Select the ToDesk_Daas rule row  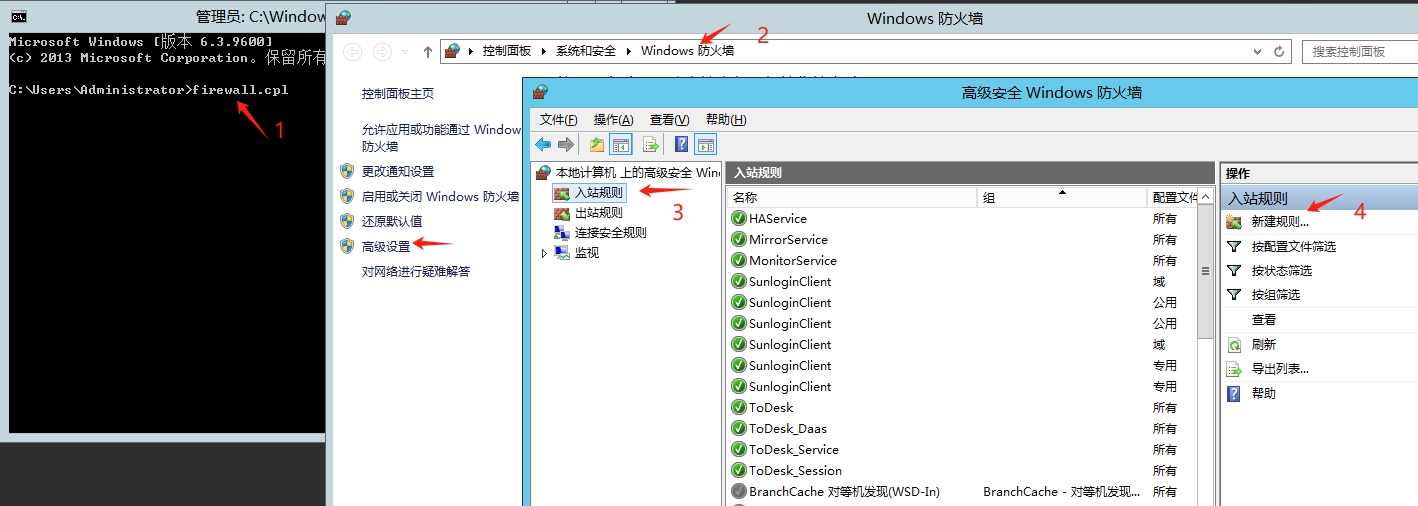[963, 428]
